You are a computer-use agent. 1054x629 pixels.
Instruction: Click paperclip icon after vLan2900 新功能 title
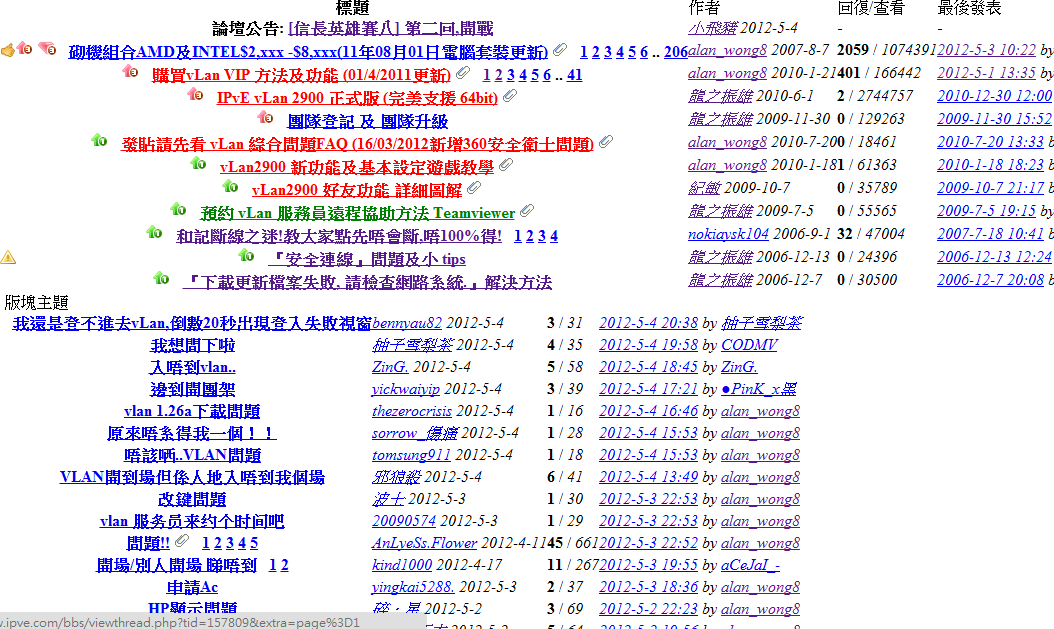506,164
